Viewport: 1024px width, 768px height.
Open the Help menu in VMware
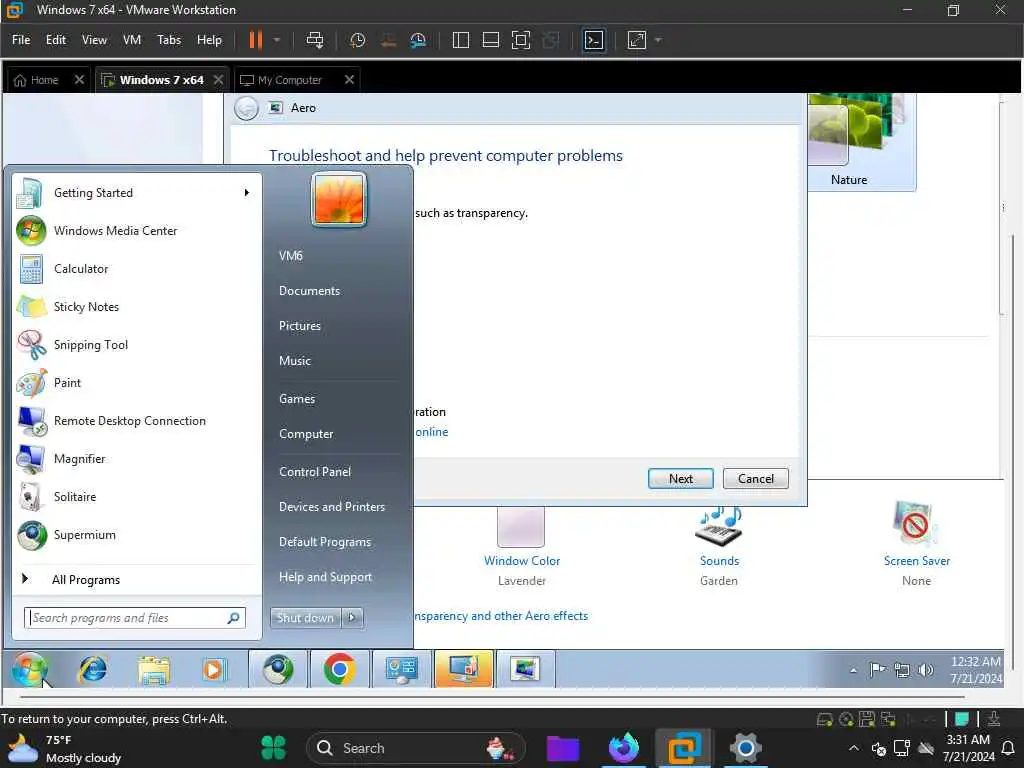click(209, 40)
